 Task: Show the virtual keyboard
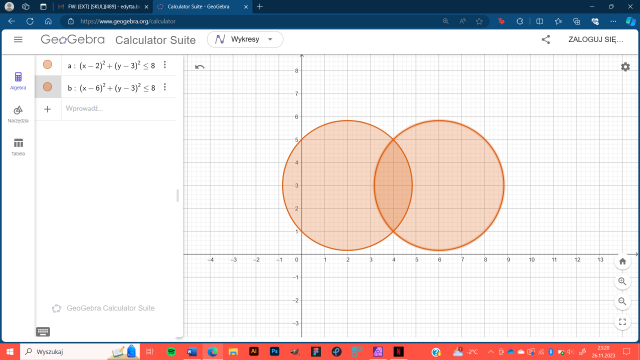(x=43, y=331)
